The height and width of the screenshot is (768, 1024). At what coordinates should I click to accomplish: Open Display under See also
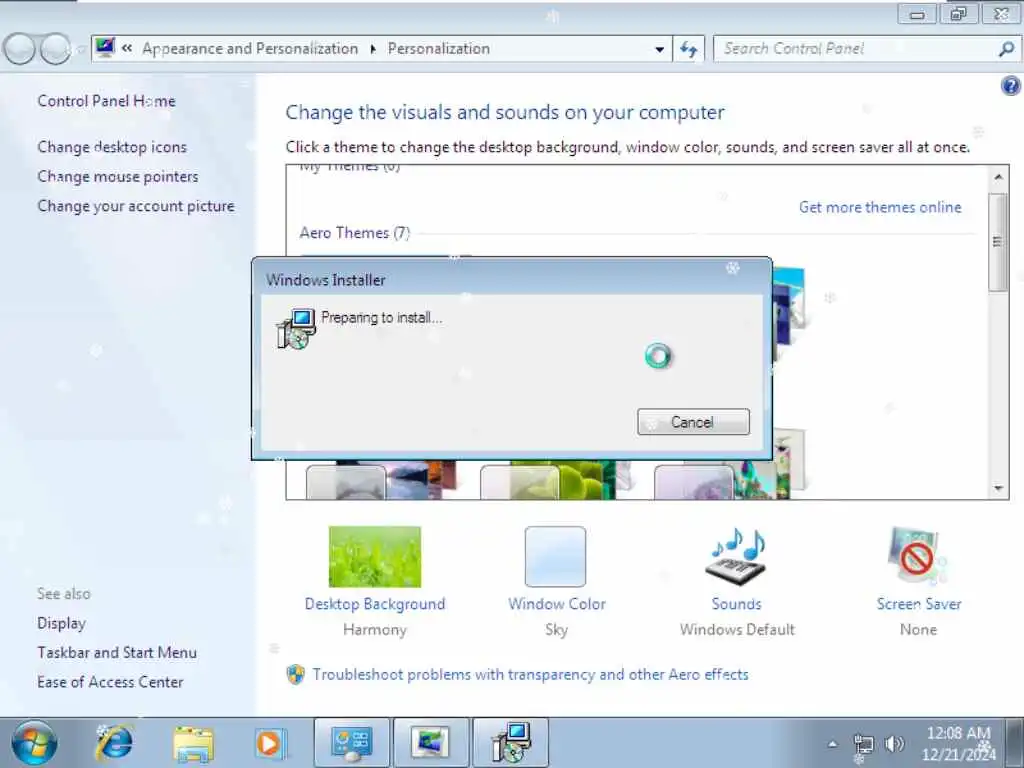click(x=61, y=623)
